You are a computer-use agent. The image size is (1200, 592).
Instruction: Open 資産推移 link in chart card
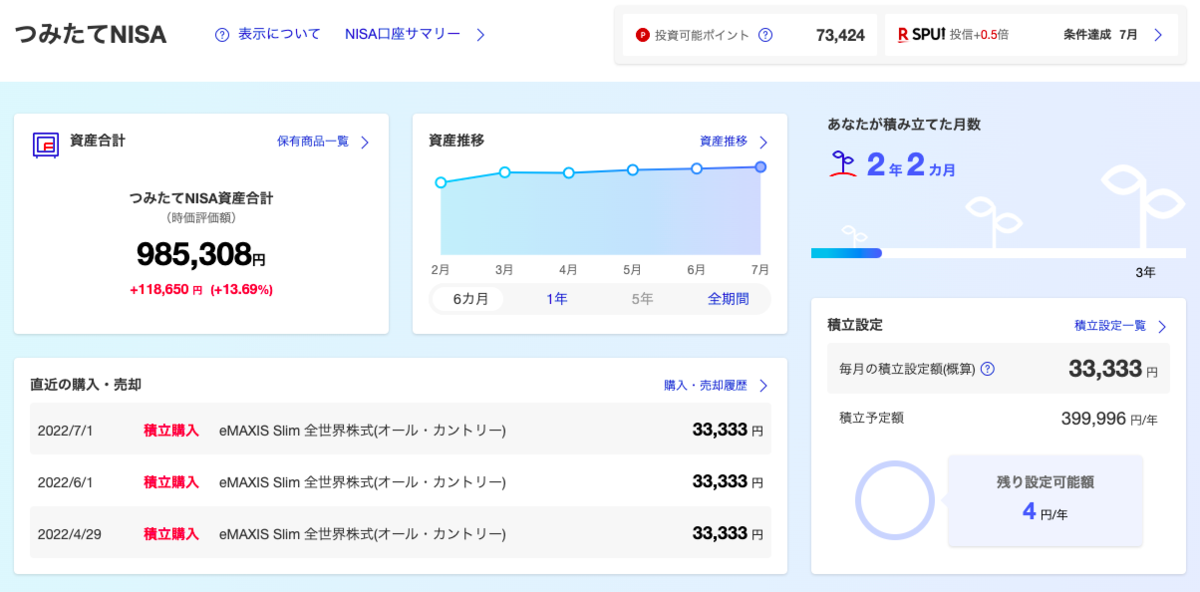pos(723,142)
